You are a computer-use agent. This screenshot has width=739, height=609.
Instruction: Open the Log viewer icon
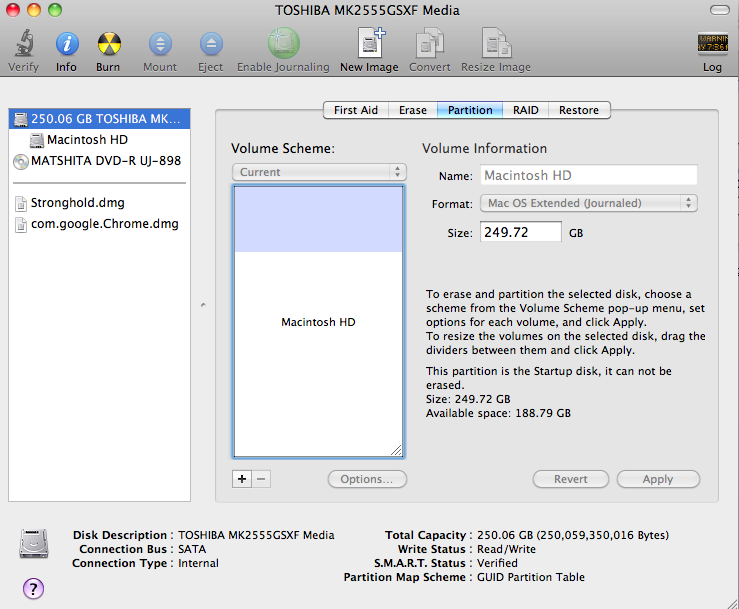click(712, 43)
